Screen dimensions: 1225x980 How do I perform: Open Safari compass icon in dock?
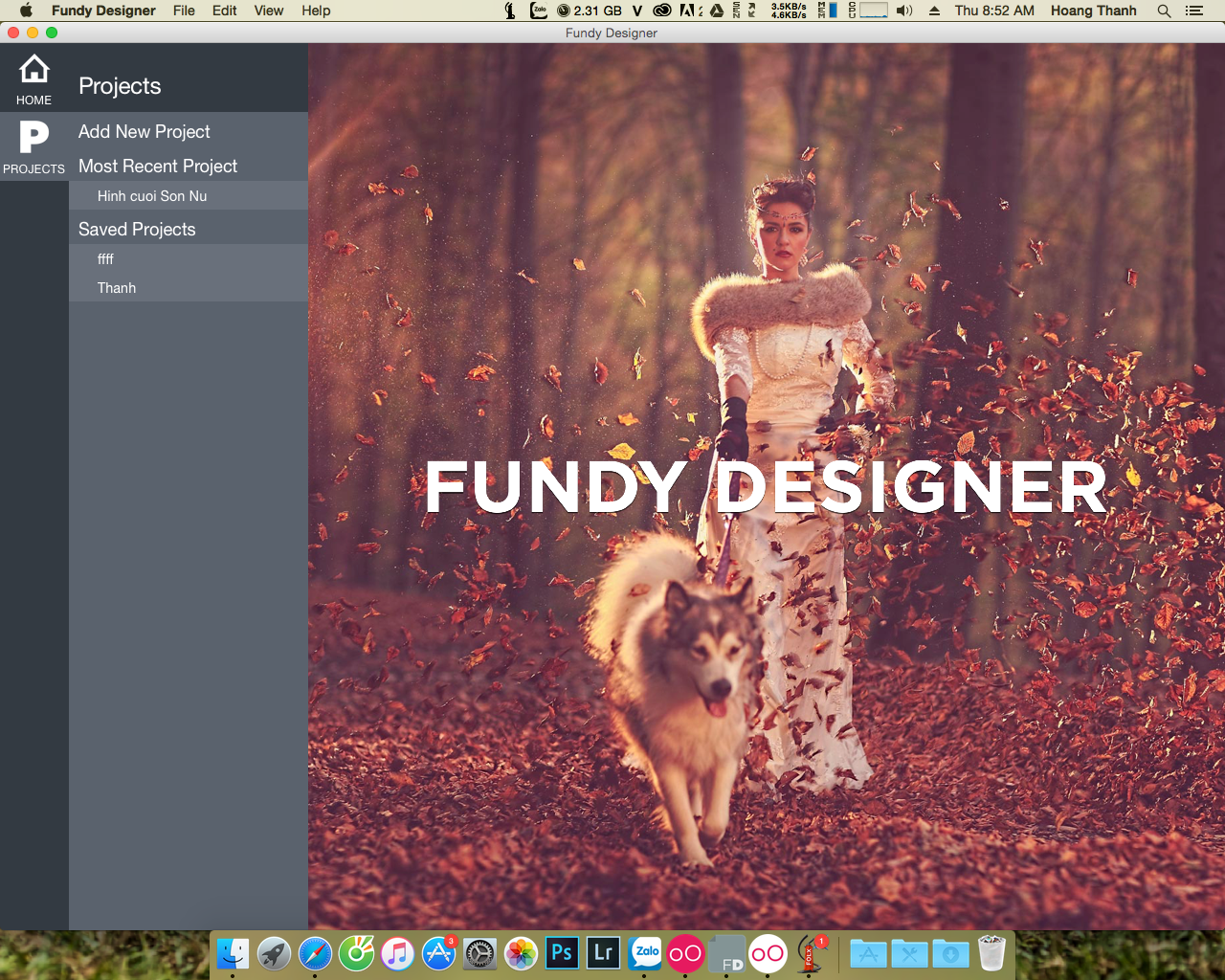[315, 953]
